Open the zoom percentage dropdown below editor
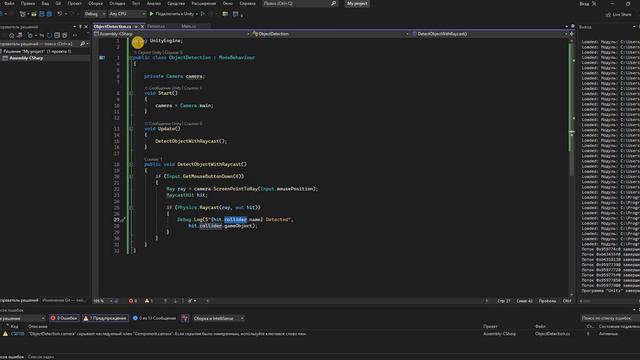The image size is (640, 360). 103,301
